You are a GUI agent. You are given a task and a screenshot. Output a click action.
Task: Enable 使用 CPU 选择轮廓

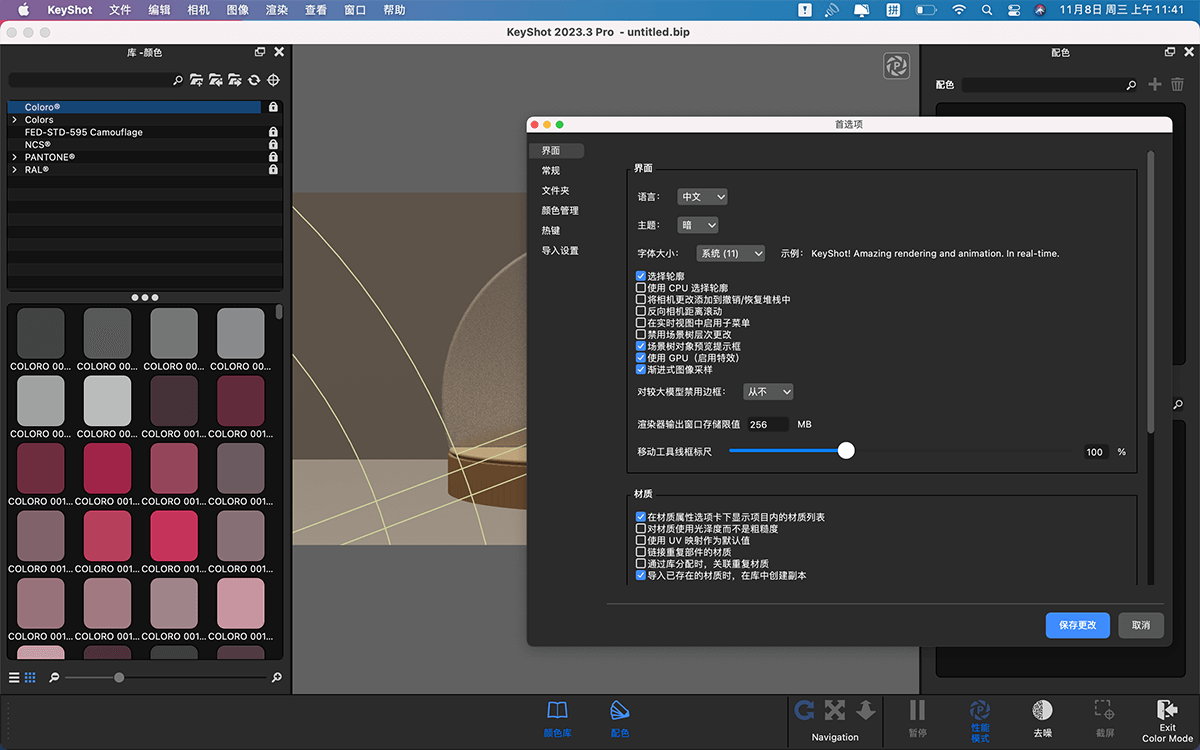pyautogui.click(x=641, y=288)
